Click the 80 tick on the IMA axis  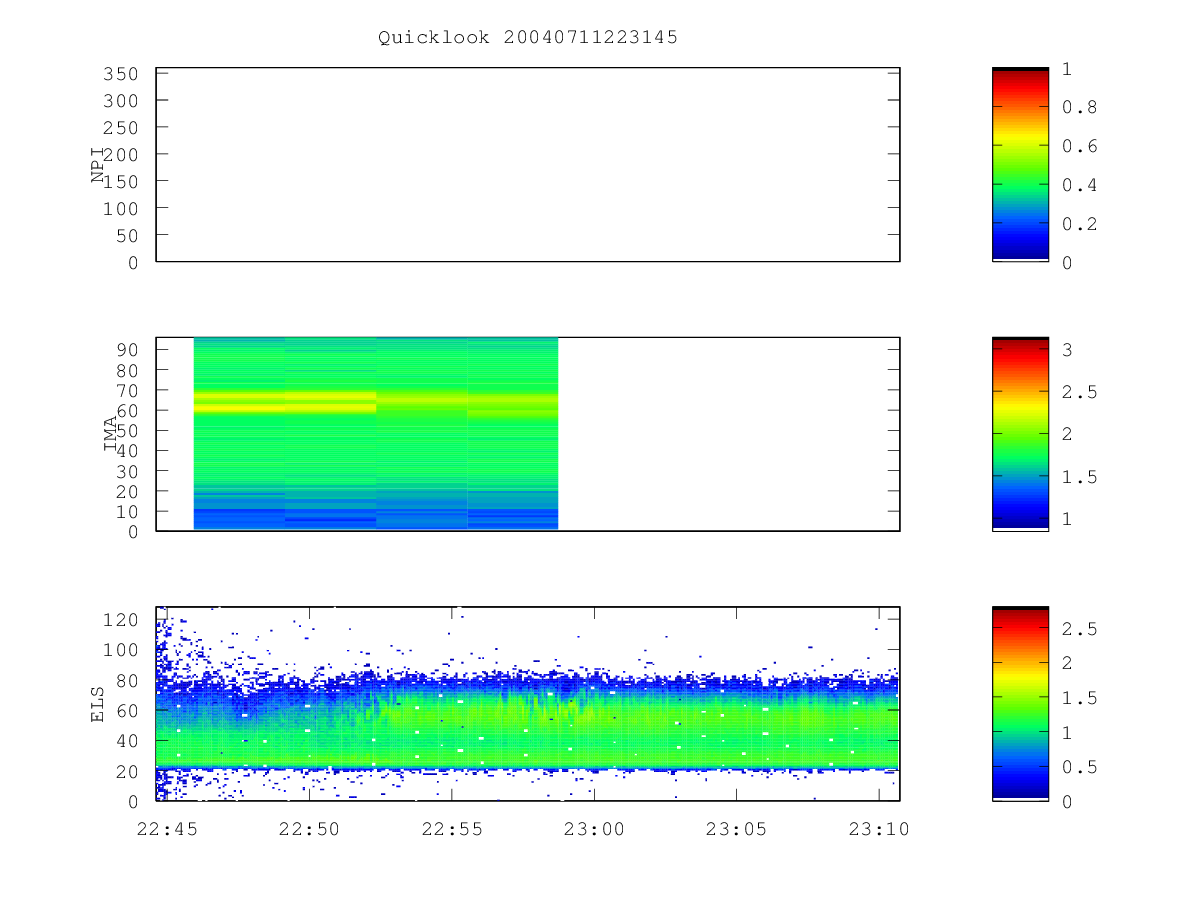point(127,369)
